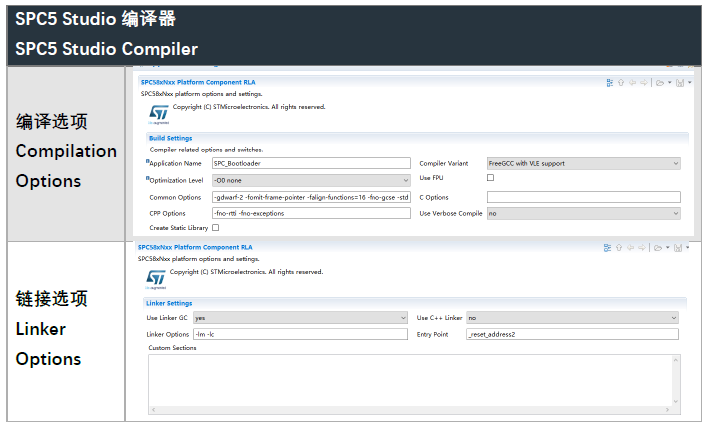Open the Compiler Variant dropdown FreeGCC with VLE support
The width and height of the screenshot is (709, 435).
[x=583, y=163]
